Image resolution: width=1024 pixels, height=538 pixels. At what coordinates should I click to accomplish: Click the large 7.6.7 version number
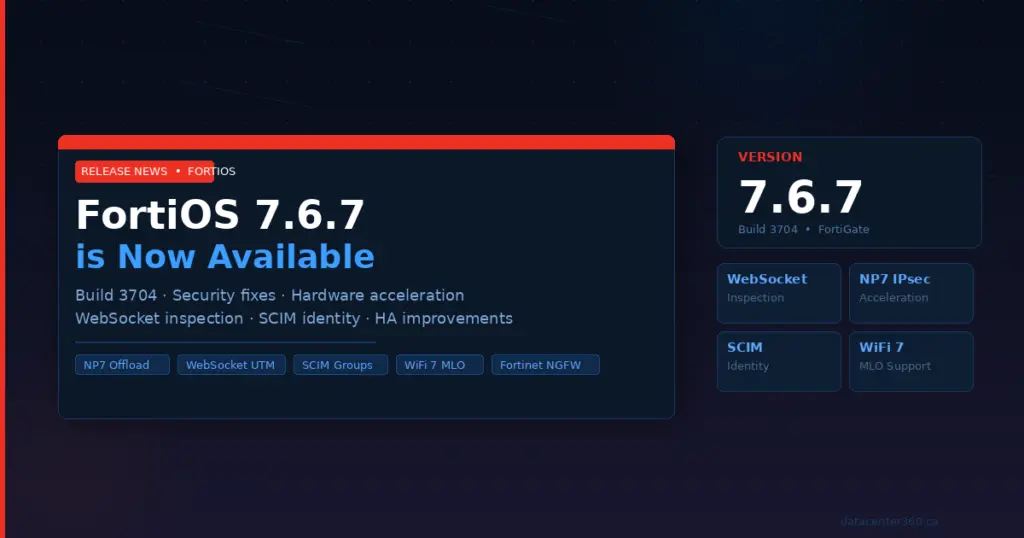pyautogui.click(x=801, y=197)
